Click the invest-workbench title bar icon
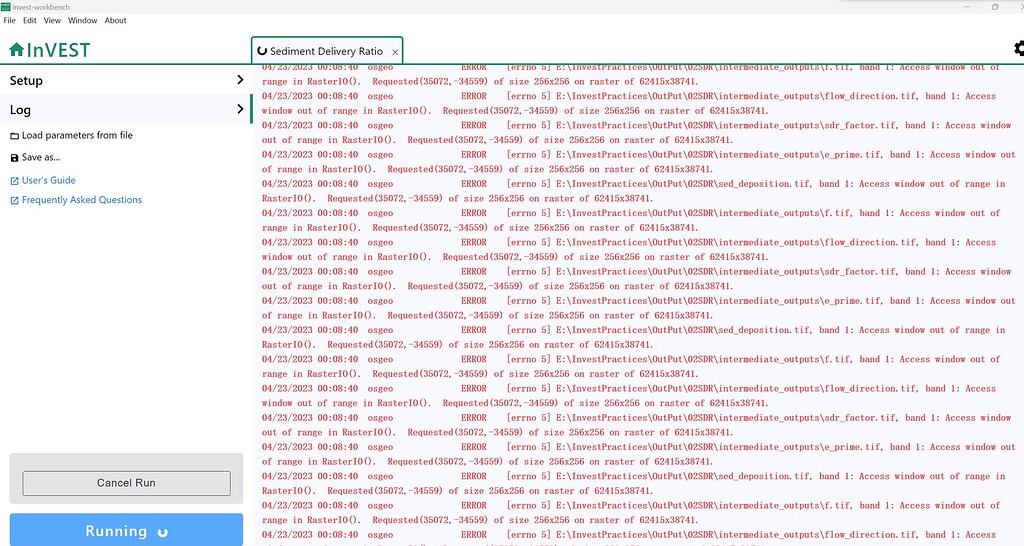 pos(6,7)
